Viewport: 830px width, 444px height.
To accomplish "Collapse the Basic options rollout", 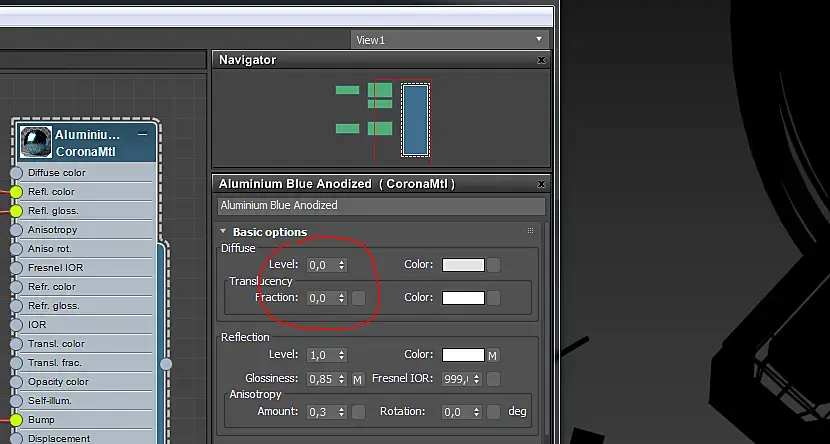I will point(223,232).
